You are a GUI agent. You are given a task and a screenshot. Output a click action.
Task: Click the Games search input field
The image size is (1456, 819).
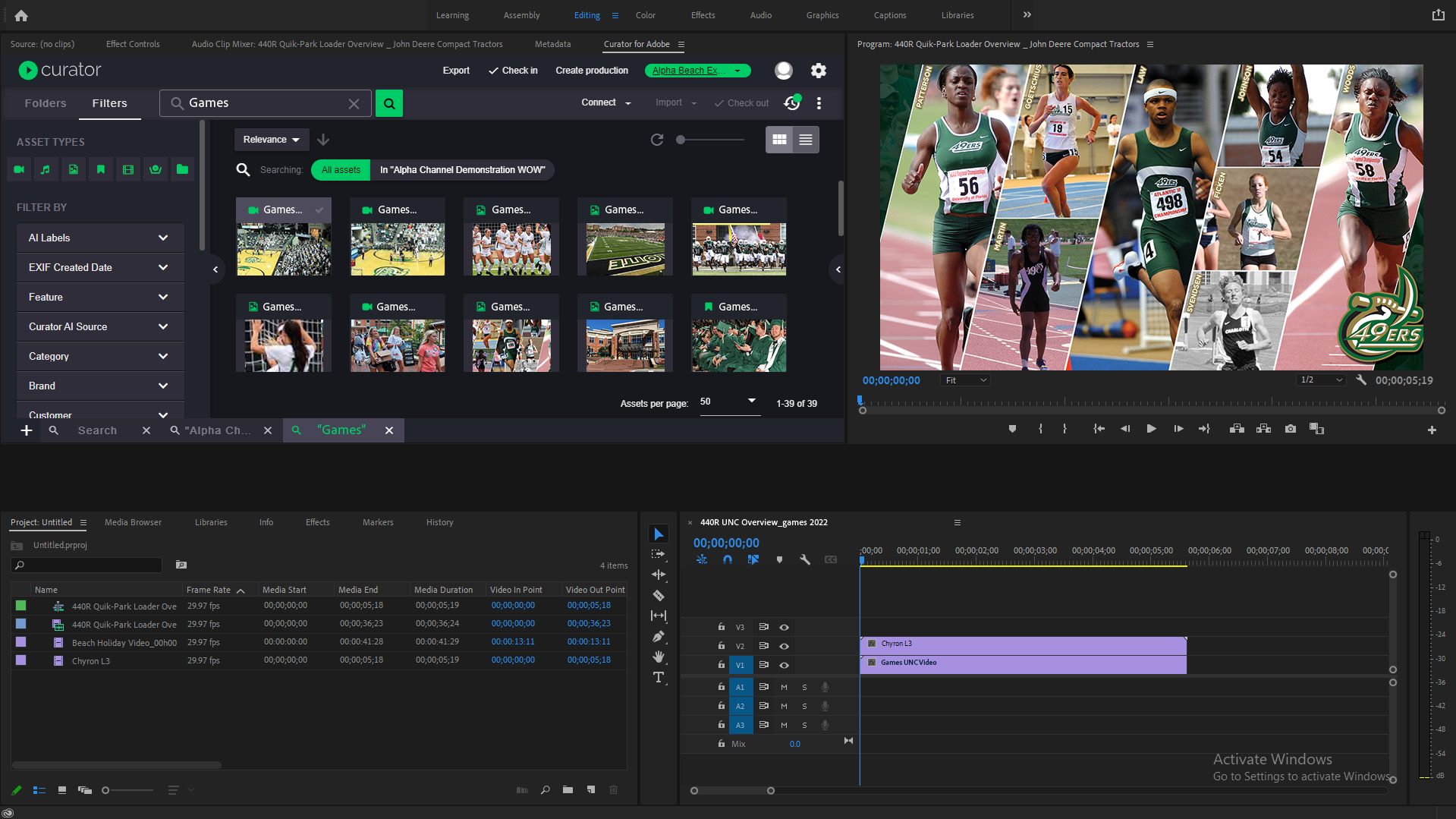coord(265,103)
